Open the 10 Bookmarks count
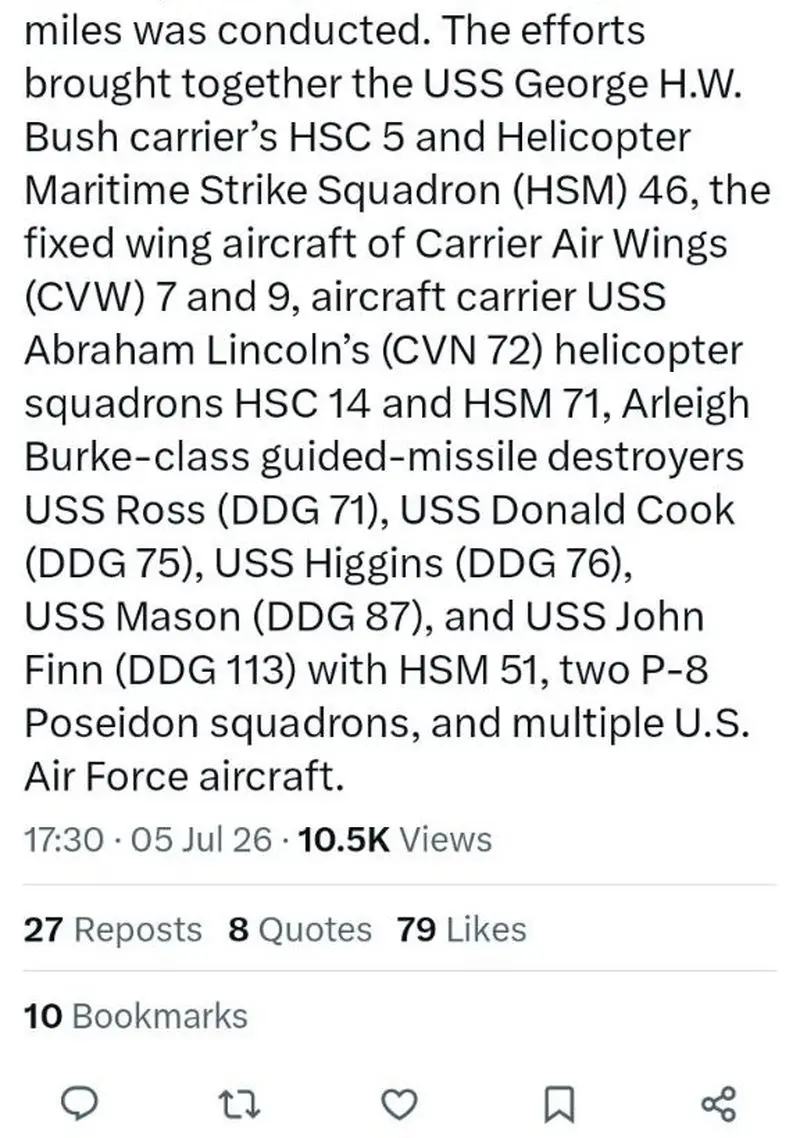The width and height of the screenshot is (800, 1138). point(136,1015)
